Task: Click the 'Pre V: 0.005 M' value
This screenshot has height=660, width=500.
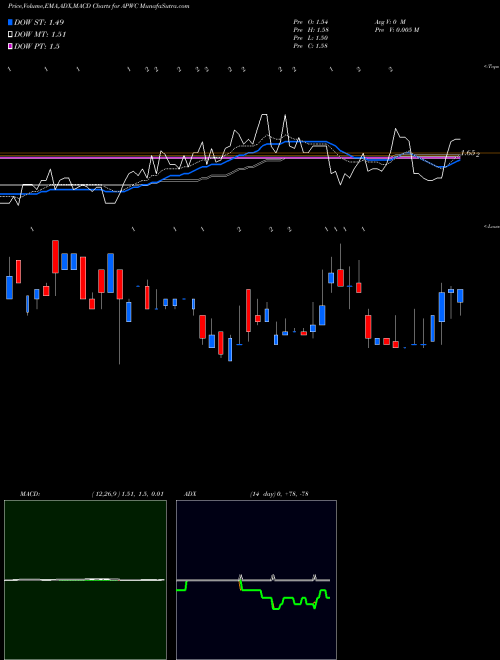Action: (396, 30)
